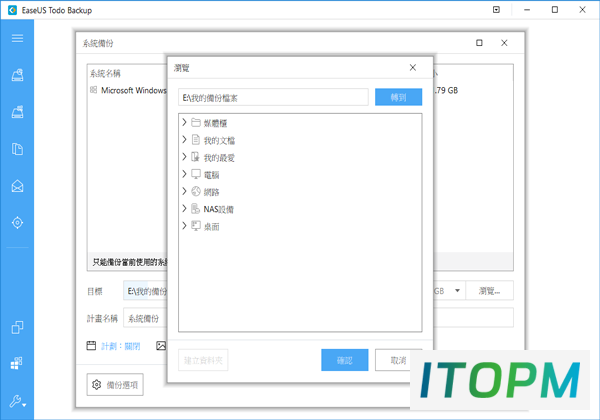600x420 pixels.
Task: Open the system clone blocks icon
Action: pyautogui.click(x=16, y=363)
